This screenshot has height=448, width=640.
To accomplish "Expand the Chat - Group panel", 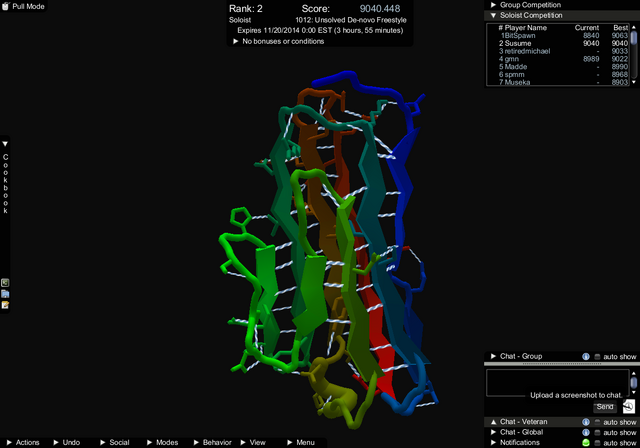I will (x=493, y=356).
